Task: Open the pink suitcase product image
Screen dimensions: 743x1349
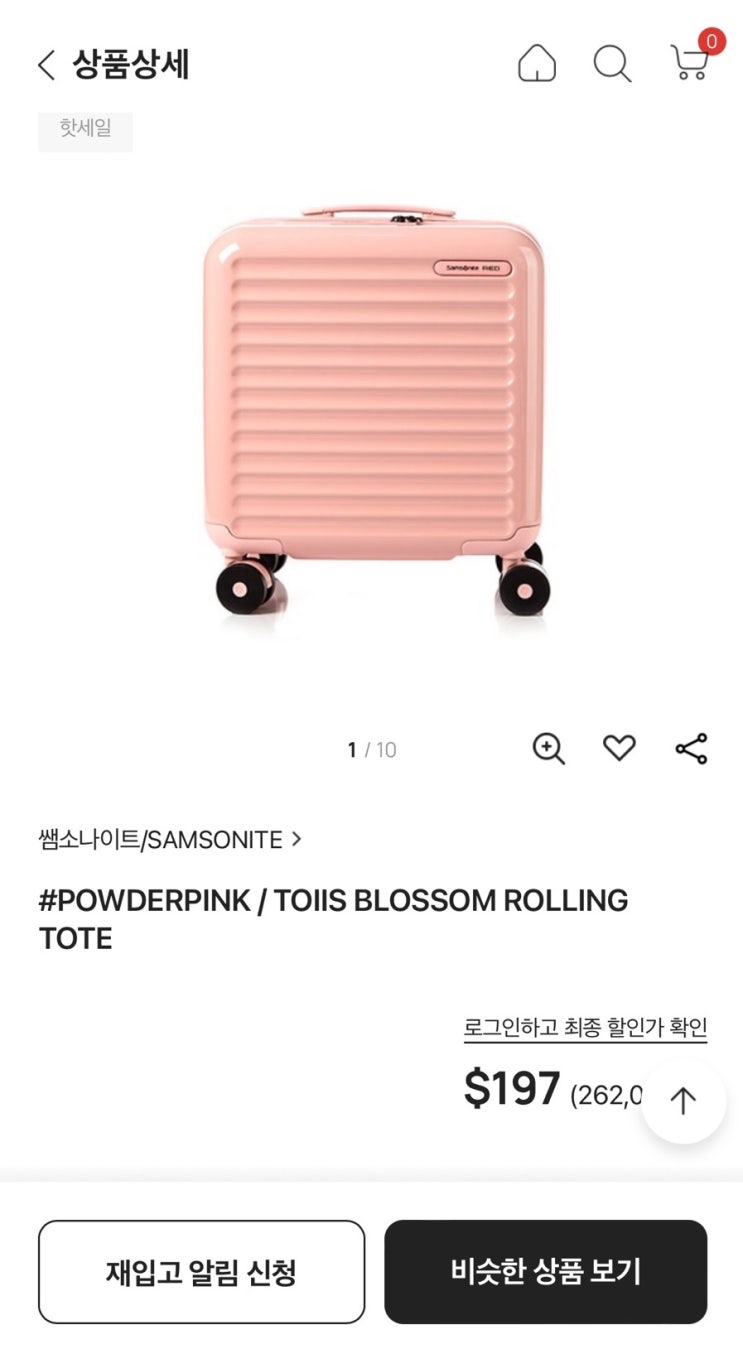Action: pyautogui.click(x=372, y=410)
